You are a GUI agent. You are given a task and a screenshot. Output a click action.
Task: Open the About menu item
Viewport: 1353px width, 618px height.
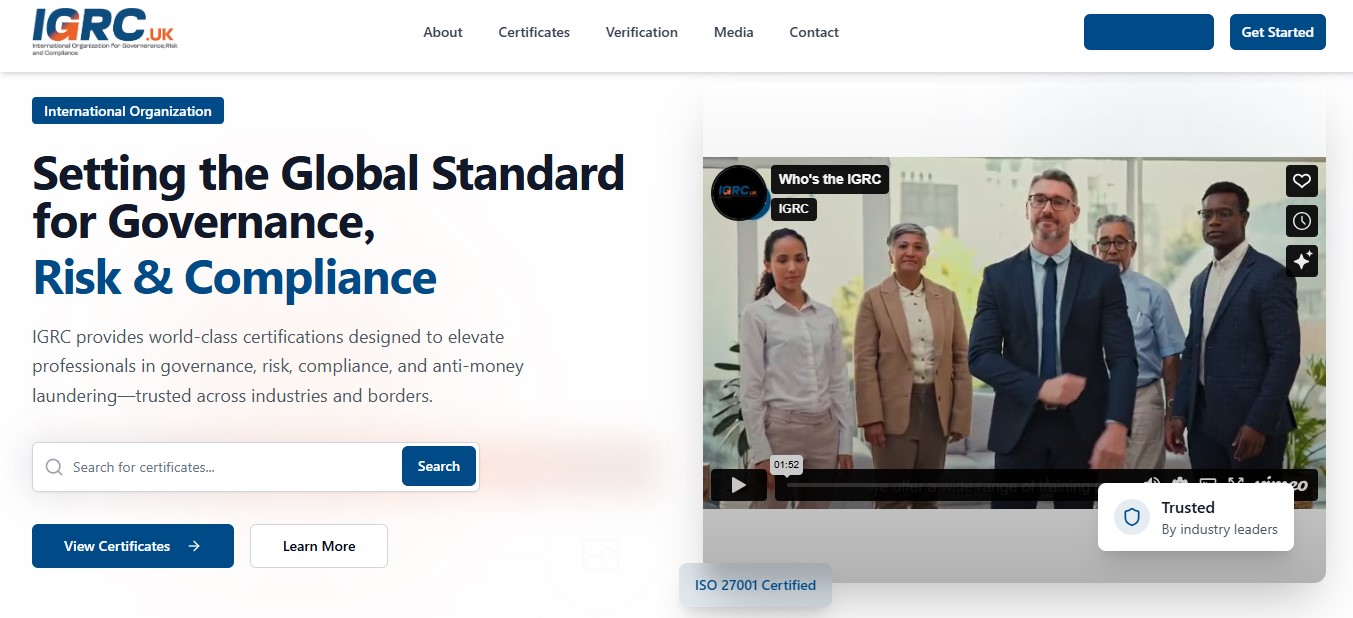click(x=442, y=32)
